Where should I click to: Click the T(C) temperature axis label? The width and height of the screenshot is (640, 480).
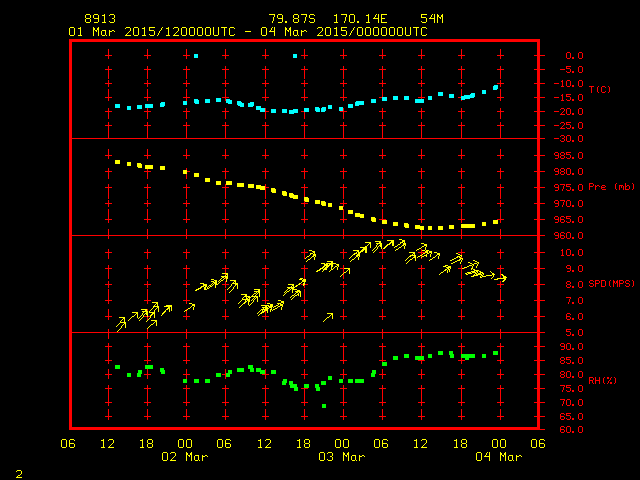(x=600, y=89)
